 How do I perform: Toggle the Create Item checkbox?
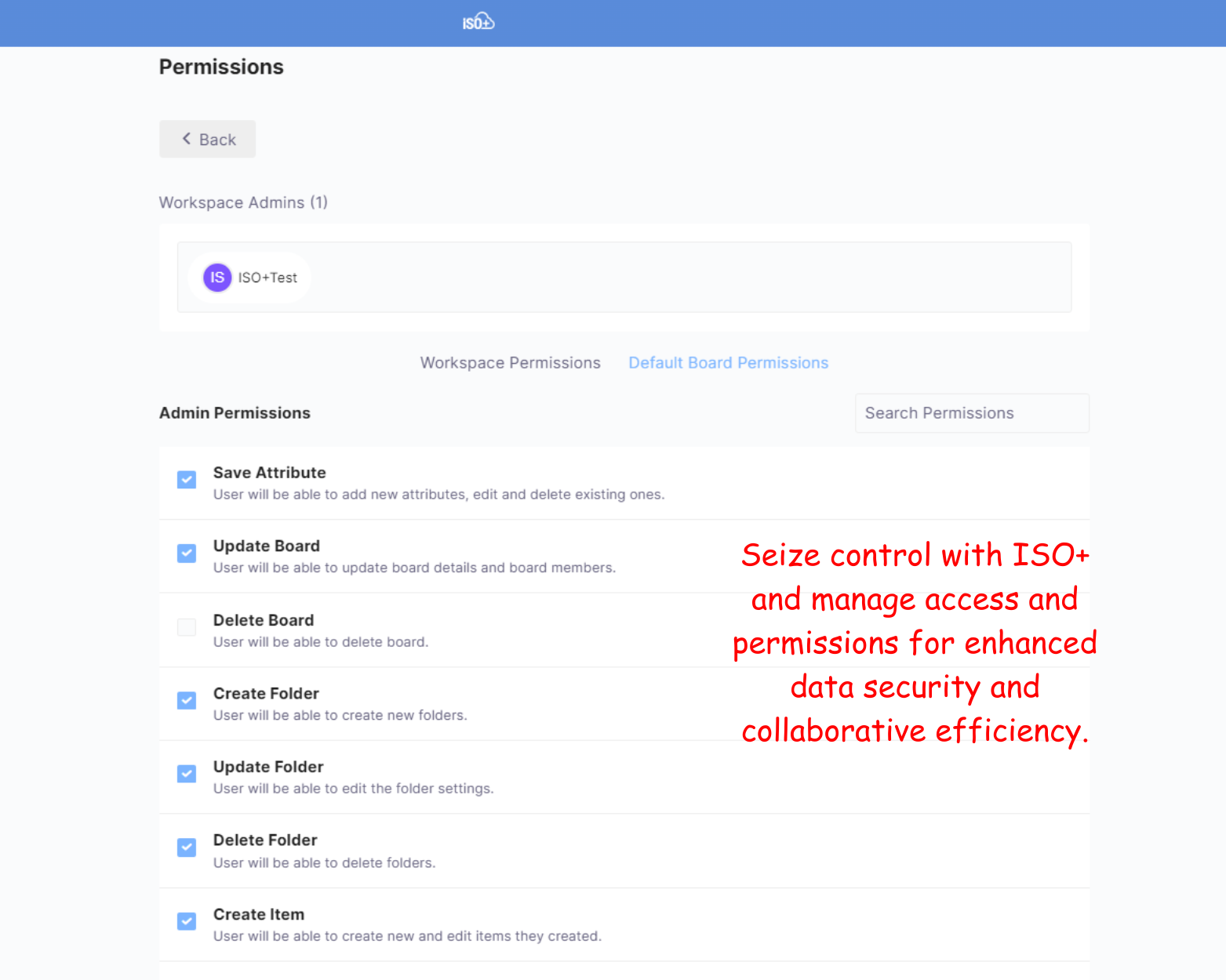(x=187, y=921)
